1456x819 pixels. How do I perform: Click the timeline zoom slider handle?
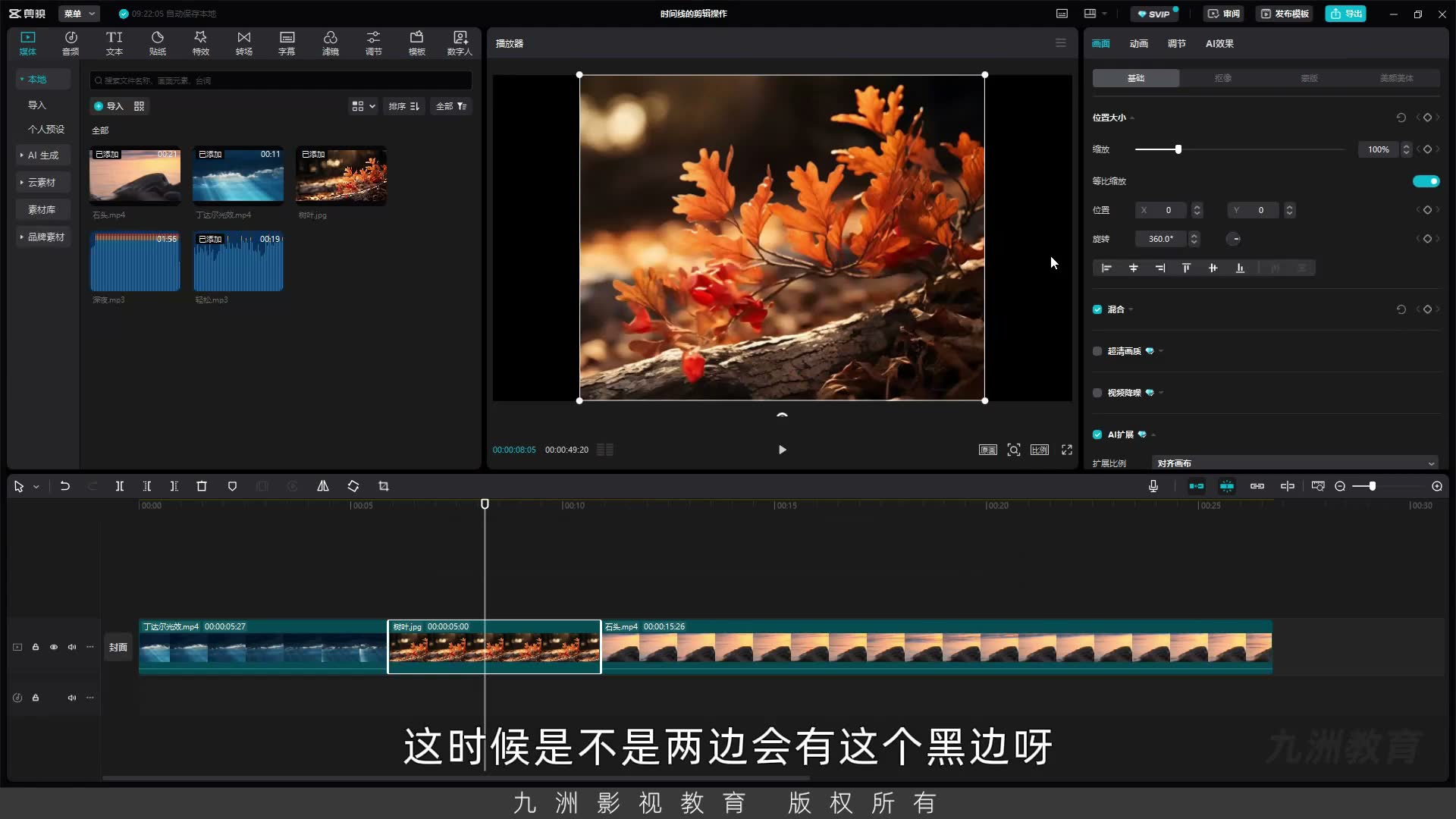click(x=1373, y=486)
